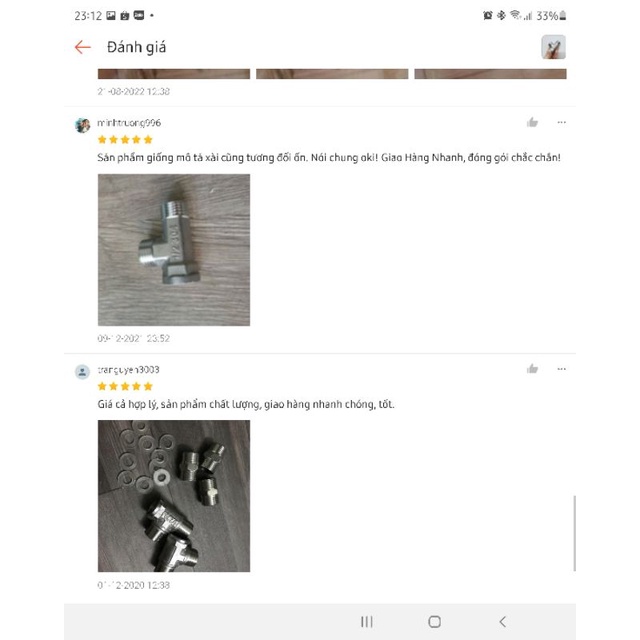The image size is (640, 640).
Task: Tap the username minhtruong996
Action: [129, 123]
